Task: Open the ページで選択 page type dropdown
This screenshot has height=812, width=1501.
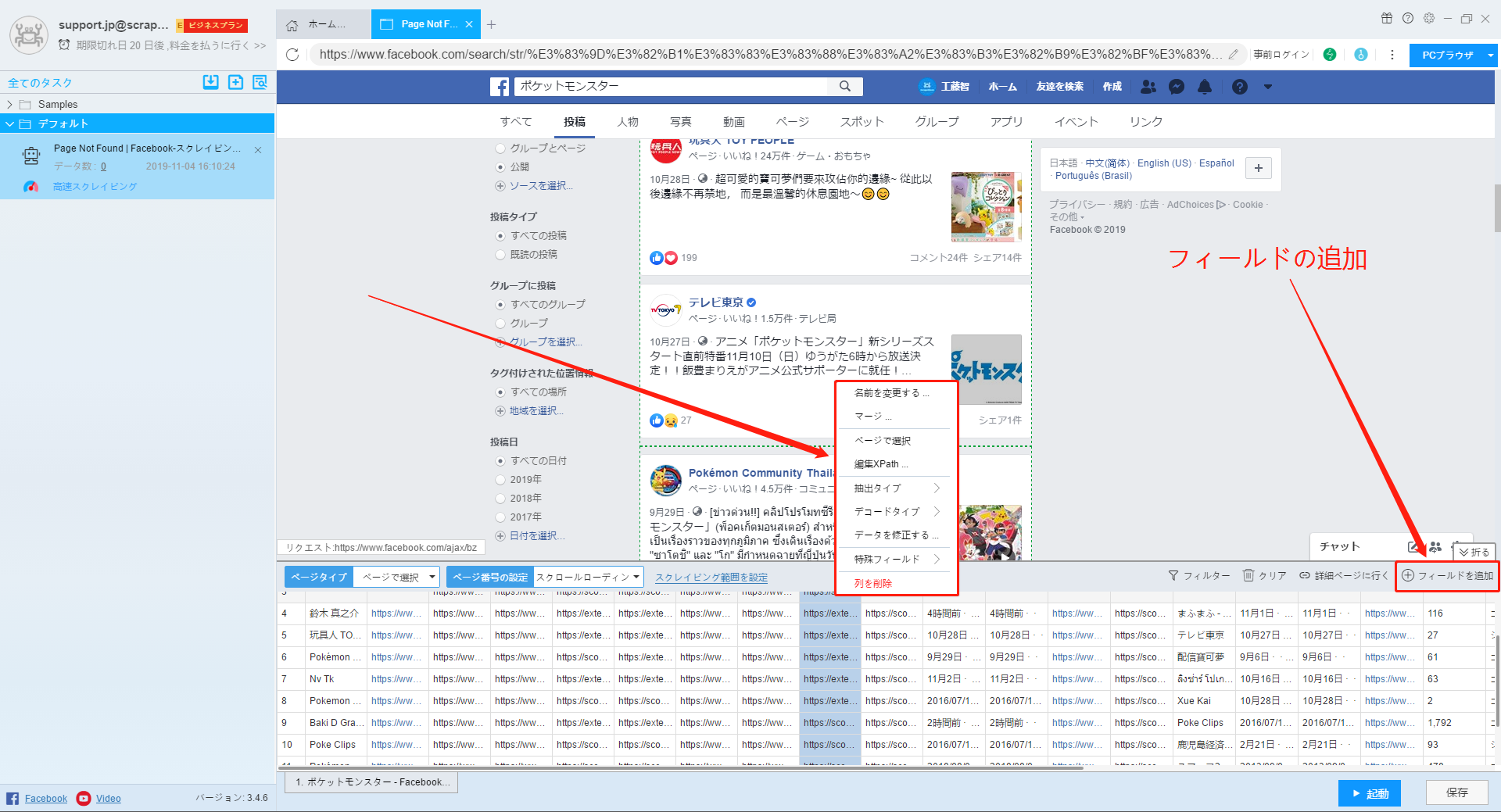Action: tap(396, 578)
